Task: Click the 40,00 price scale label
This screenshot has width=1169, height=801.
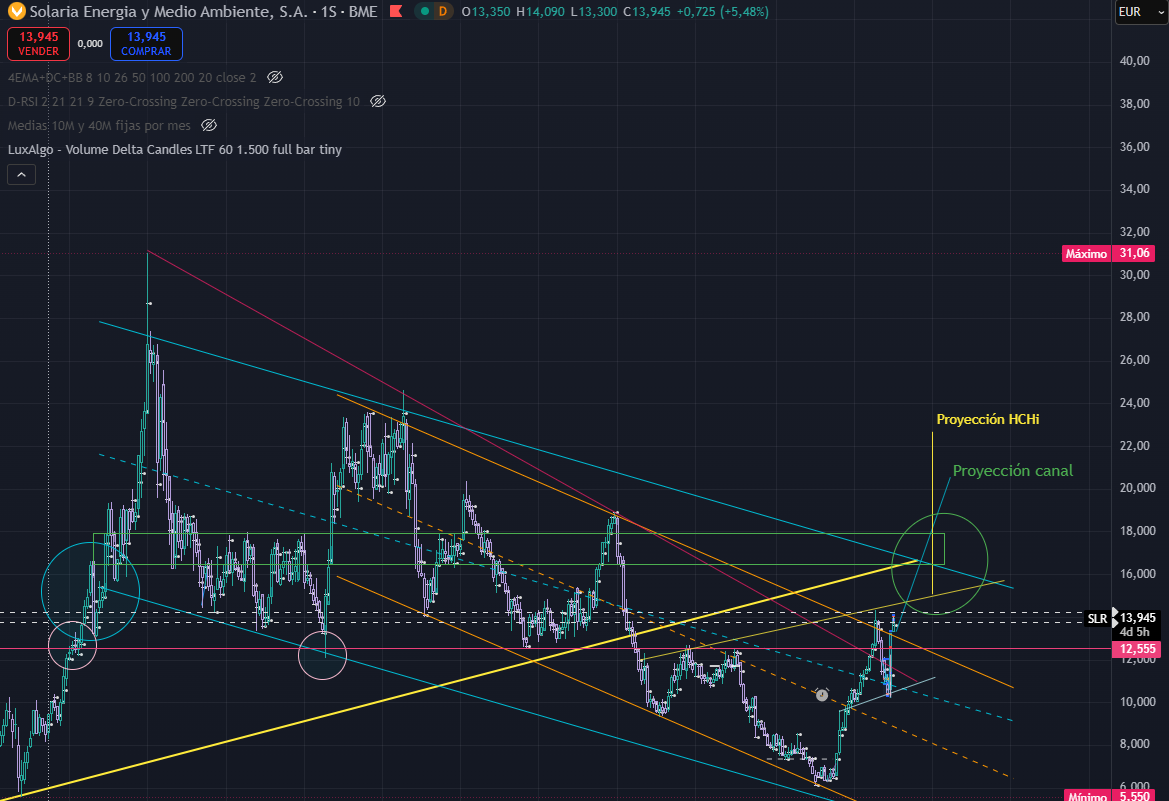Action: click(x=1135, y=61)
